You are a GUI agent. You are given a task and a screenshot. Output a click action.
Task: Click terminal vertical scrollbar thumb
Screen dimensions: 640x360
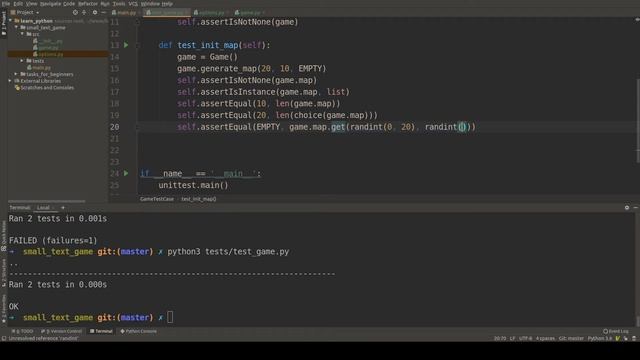tap(638, 321)
